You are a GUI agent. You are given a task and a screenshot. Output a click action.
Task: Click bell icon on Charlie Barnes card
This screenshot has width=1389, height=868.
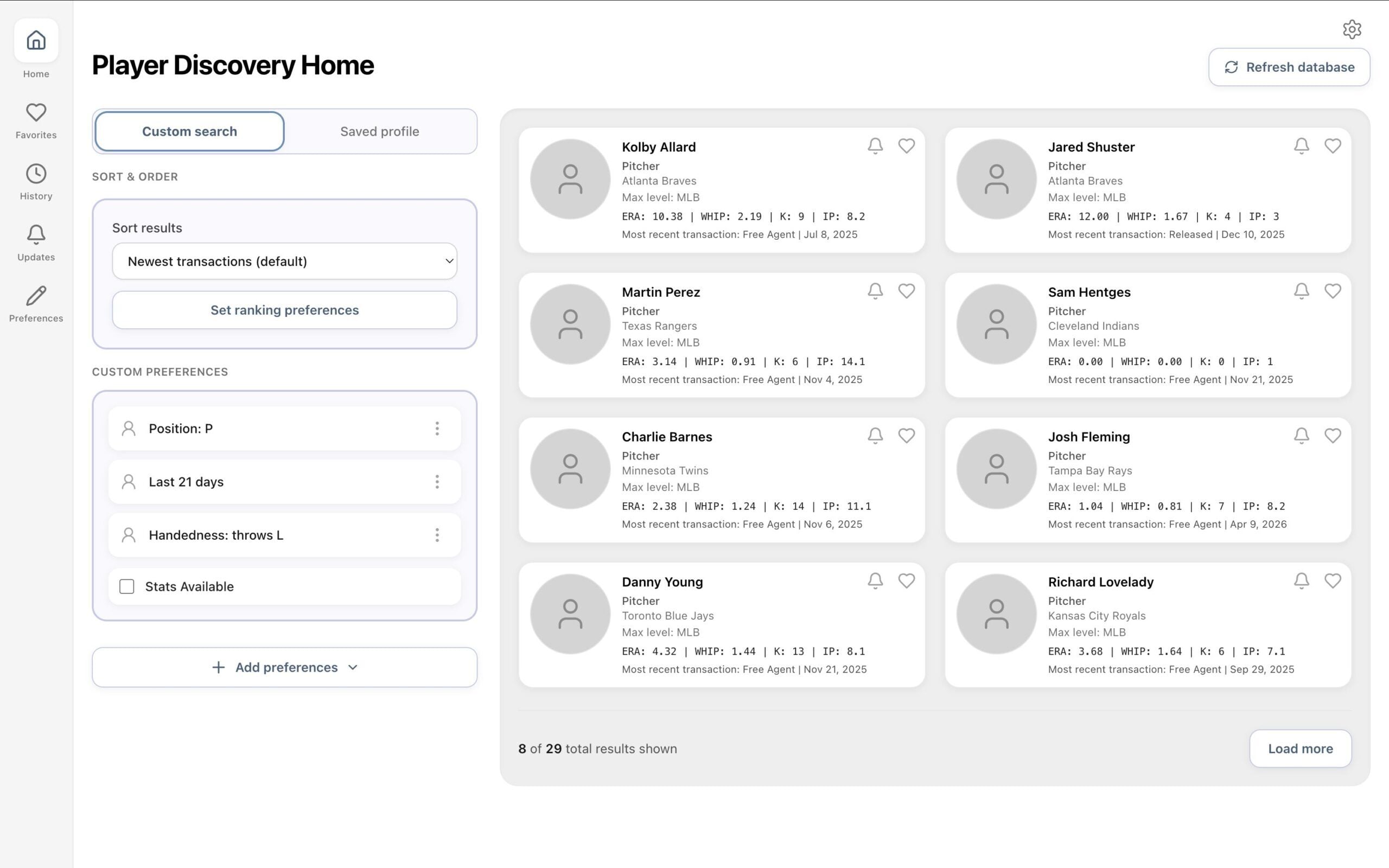click(875, 436)
